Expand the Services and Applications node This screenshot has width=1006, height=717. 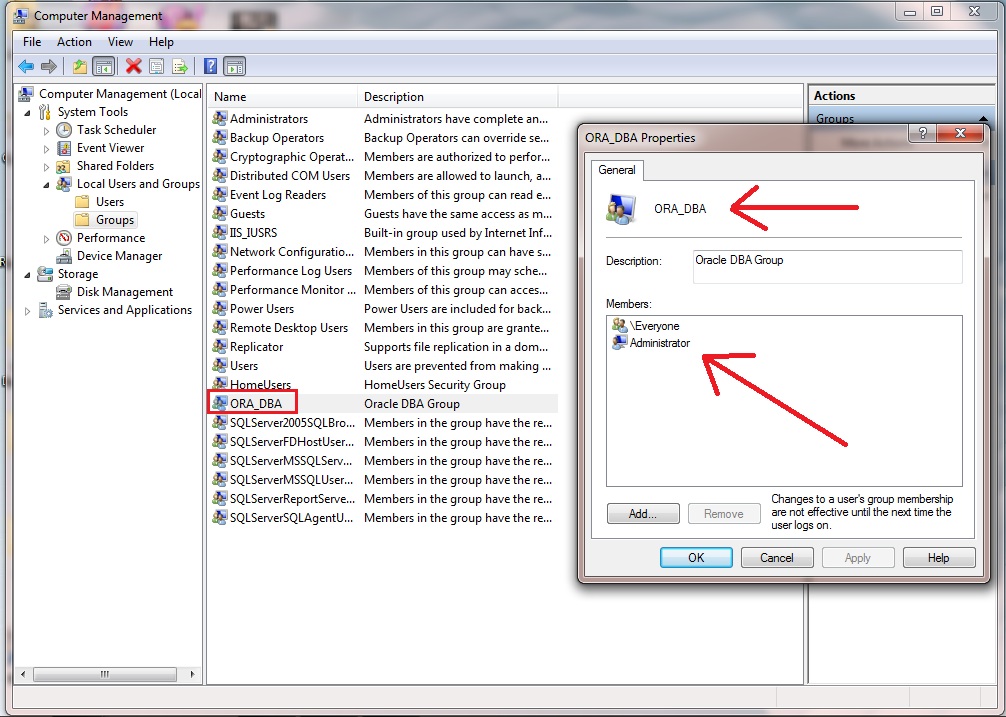point(28,311)
